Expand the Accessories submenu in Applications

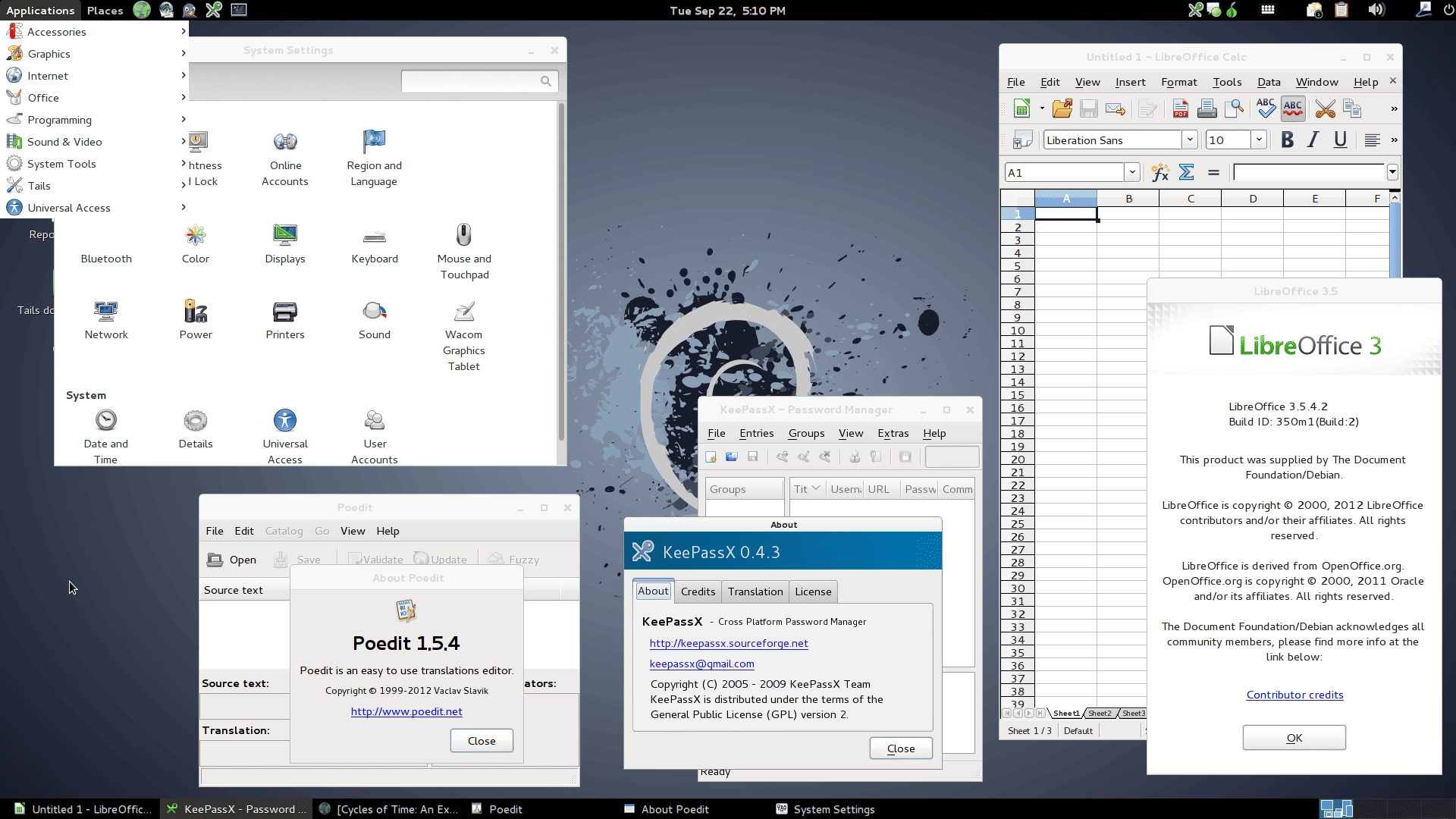click(x=95, y=32)
